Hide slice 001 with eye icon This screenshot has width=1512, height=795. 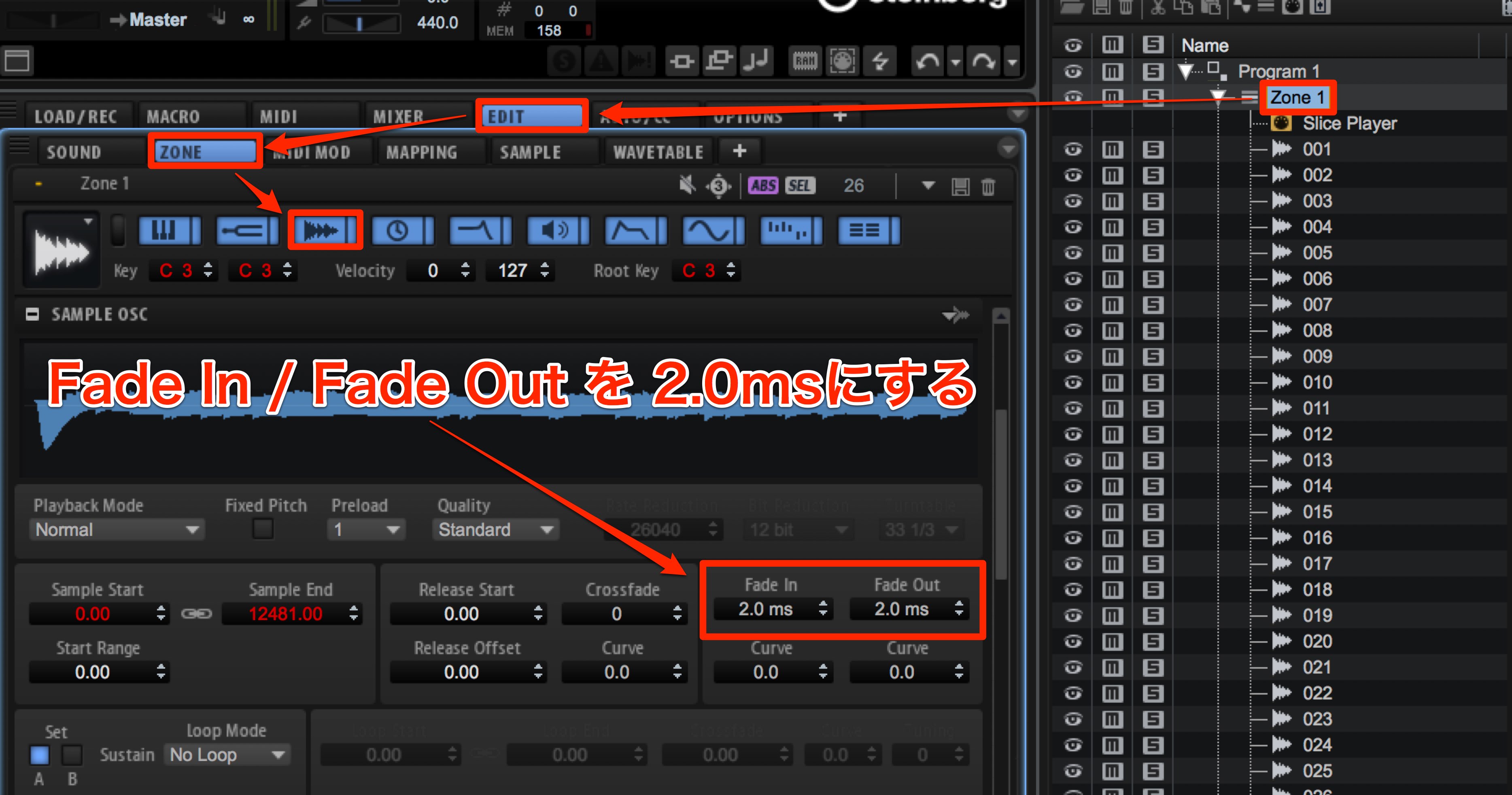pyautogui.click(x=1073, y=150)
